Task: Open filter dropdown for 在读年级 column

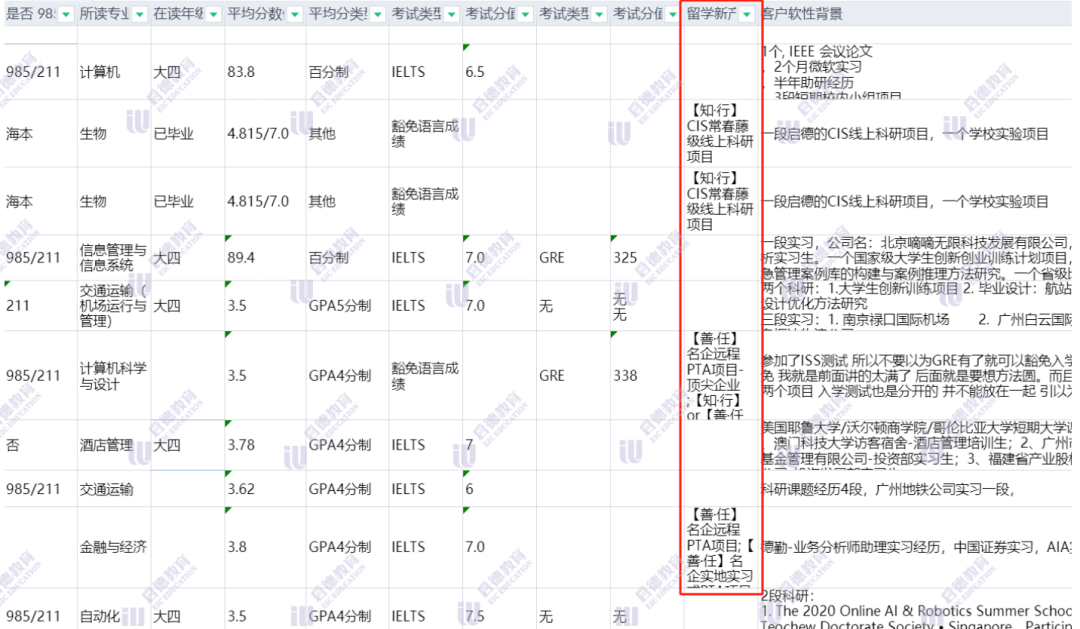Action: [214, 14]
